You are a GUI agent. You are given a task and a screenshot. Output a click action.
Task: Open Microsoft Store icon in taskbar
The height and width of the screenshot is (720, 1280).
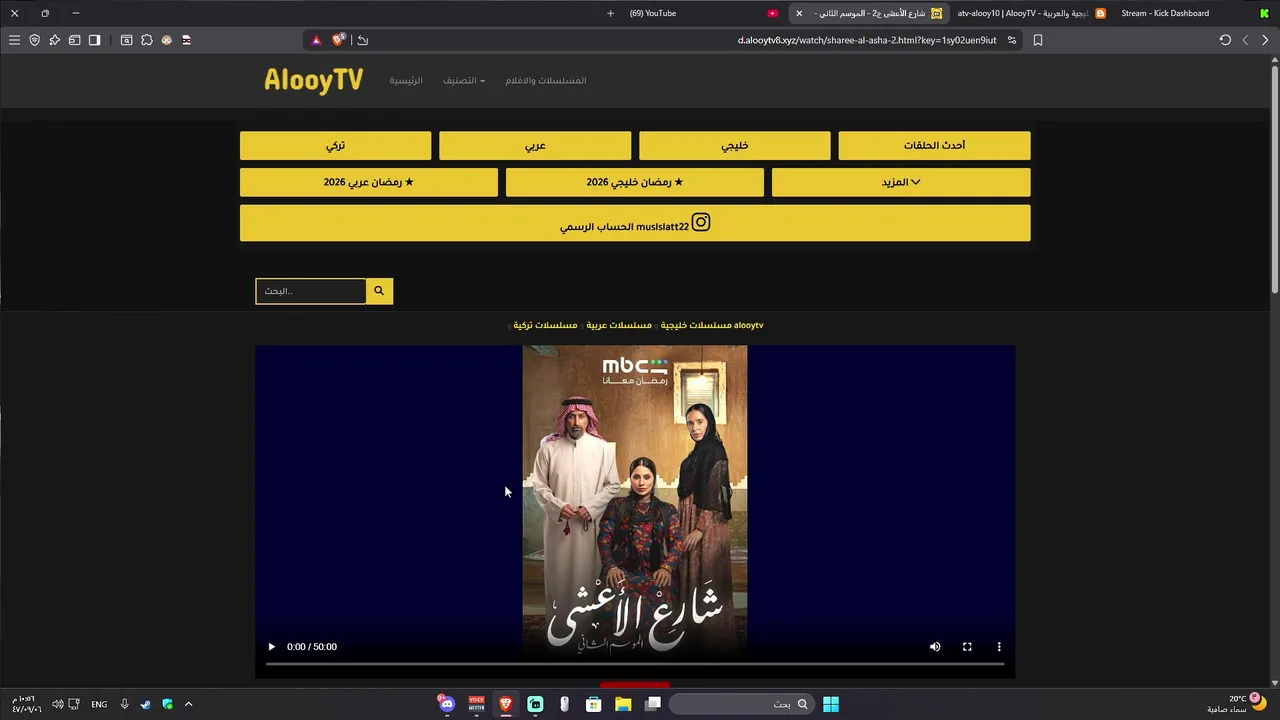point(593,704)
